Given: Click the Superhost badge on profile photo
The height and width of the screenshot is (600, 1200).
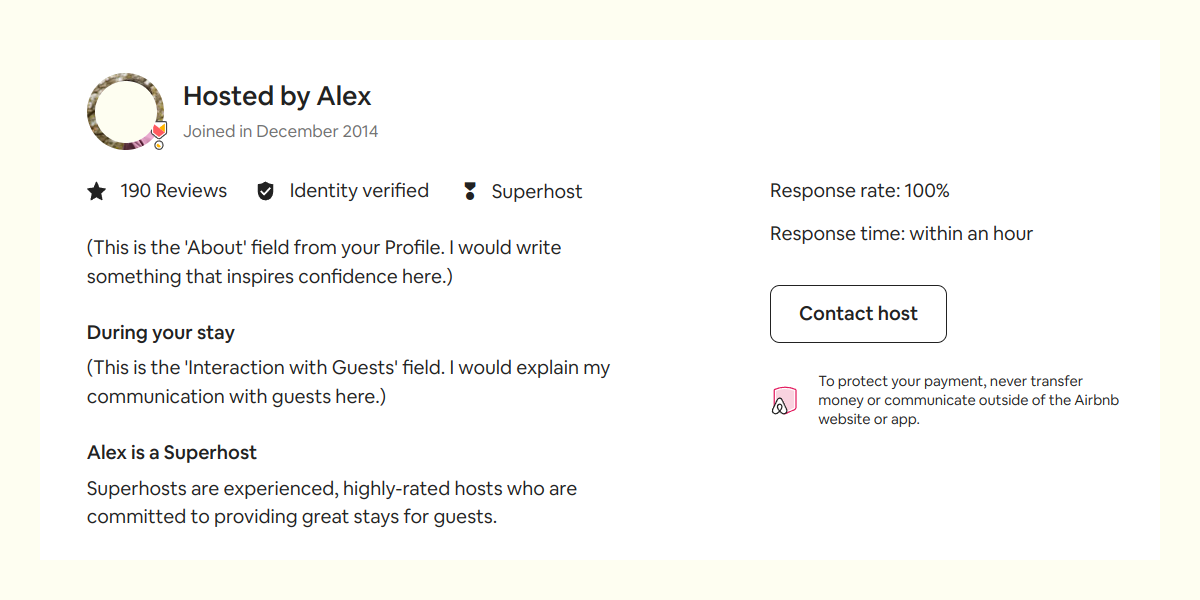Looking at the screenshot, I should 159,134.
